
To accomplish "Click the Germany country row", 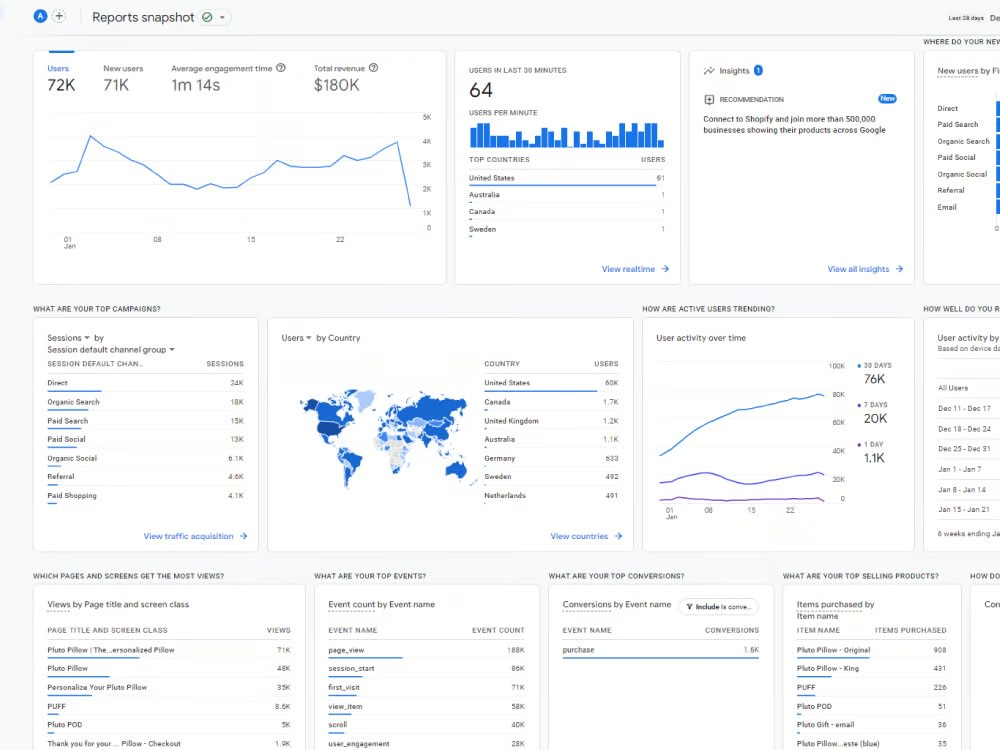I will click(x=551, y=459).
